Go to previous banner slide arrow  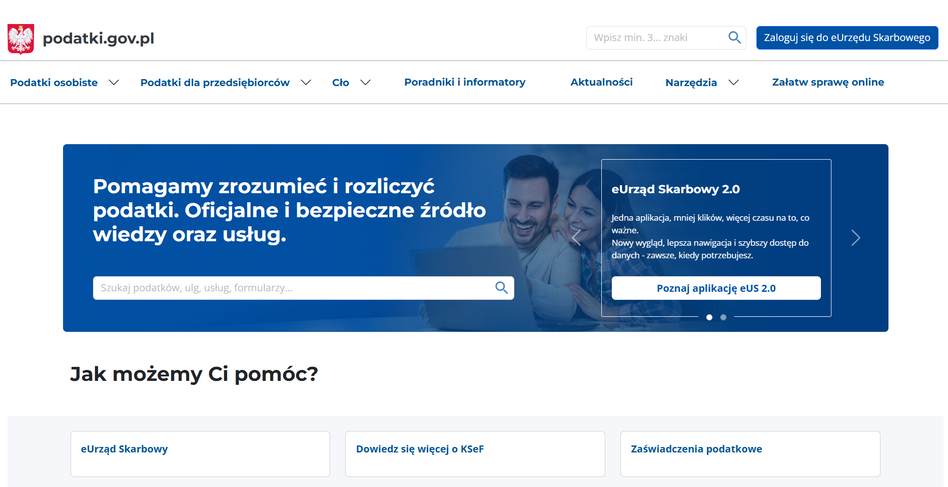576,238
